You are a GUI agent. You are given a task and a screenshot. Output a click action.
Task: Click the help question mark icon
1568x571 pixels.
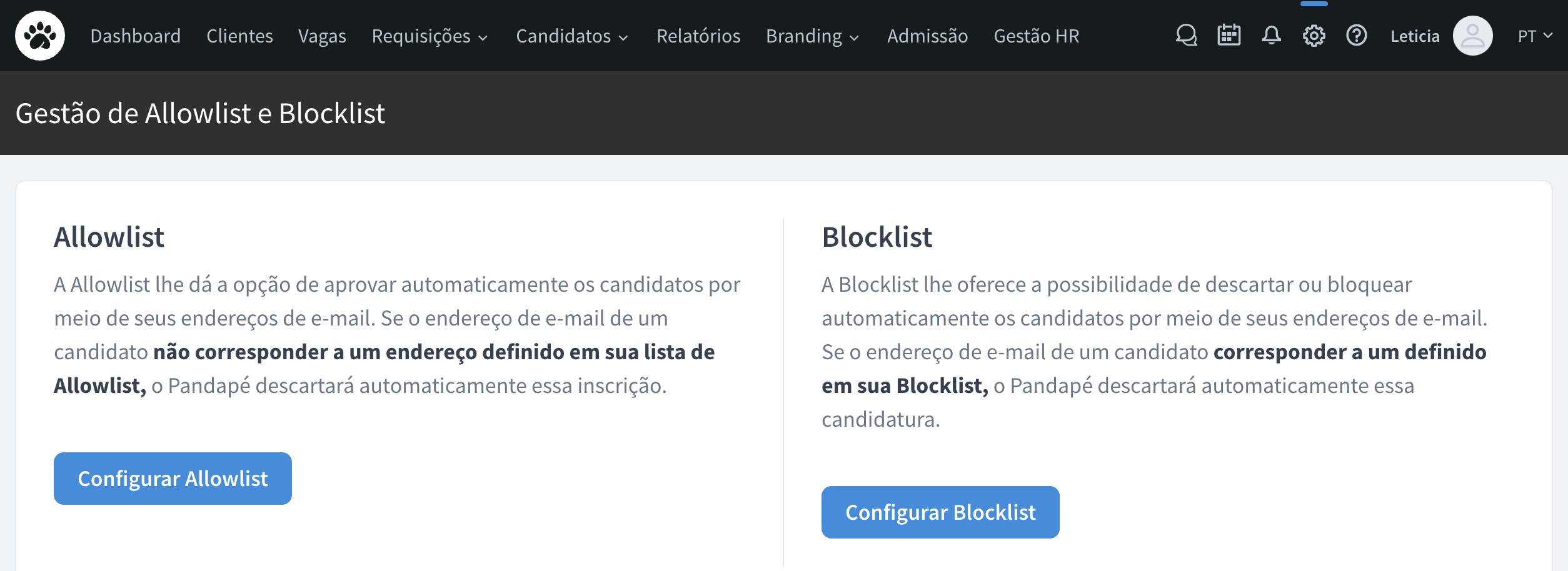pos(1356,36)
